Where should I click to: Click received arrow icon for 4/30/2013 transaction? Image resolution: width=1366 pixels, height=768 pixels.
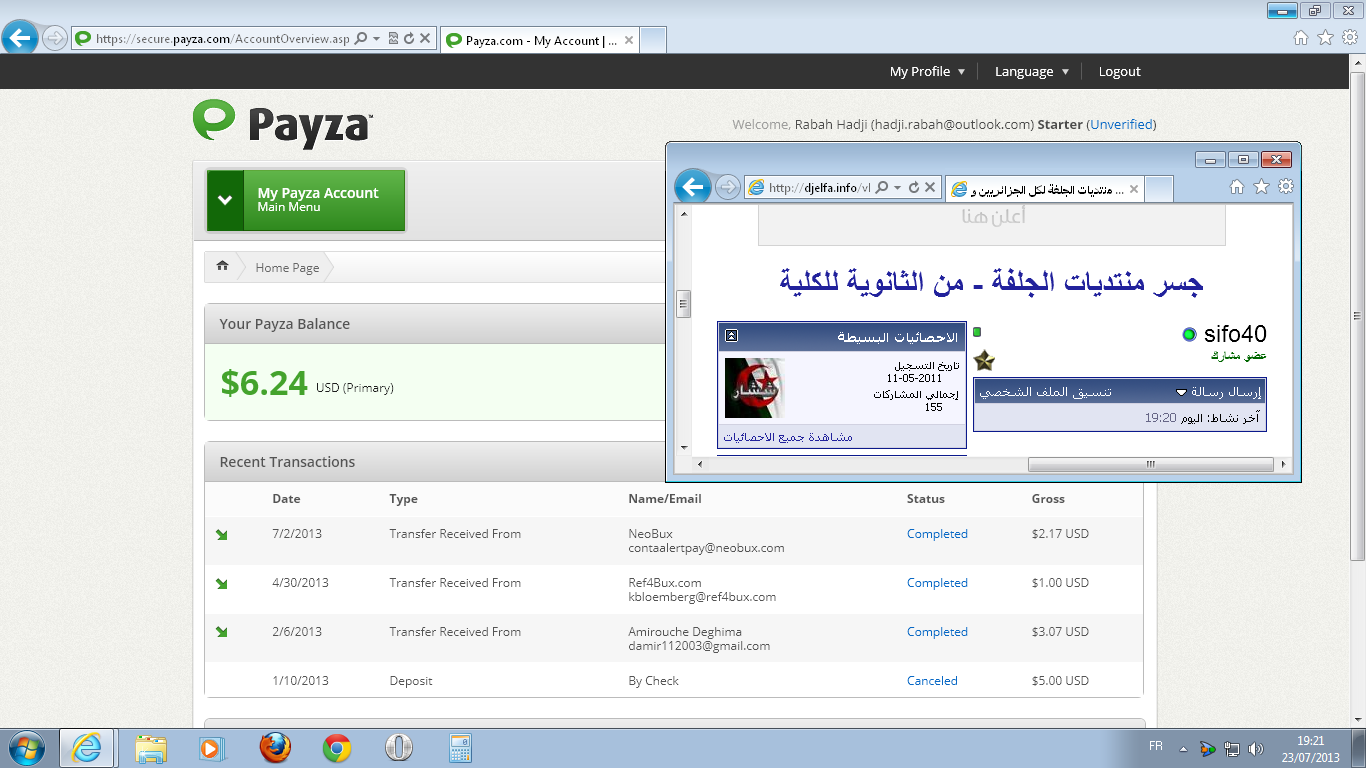coord(222,584)
